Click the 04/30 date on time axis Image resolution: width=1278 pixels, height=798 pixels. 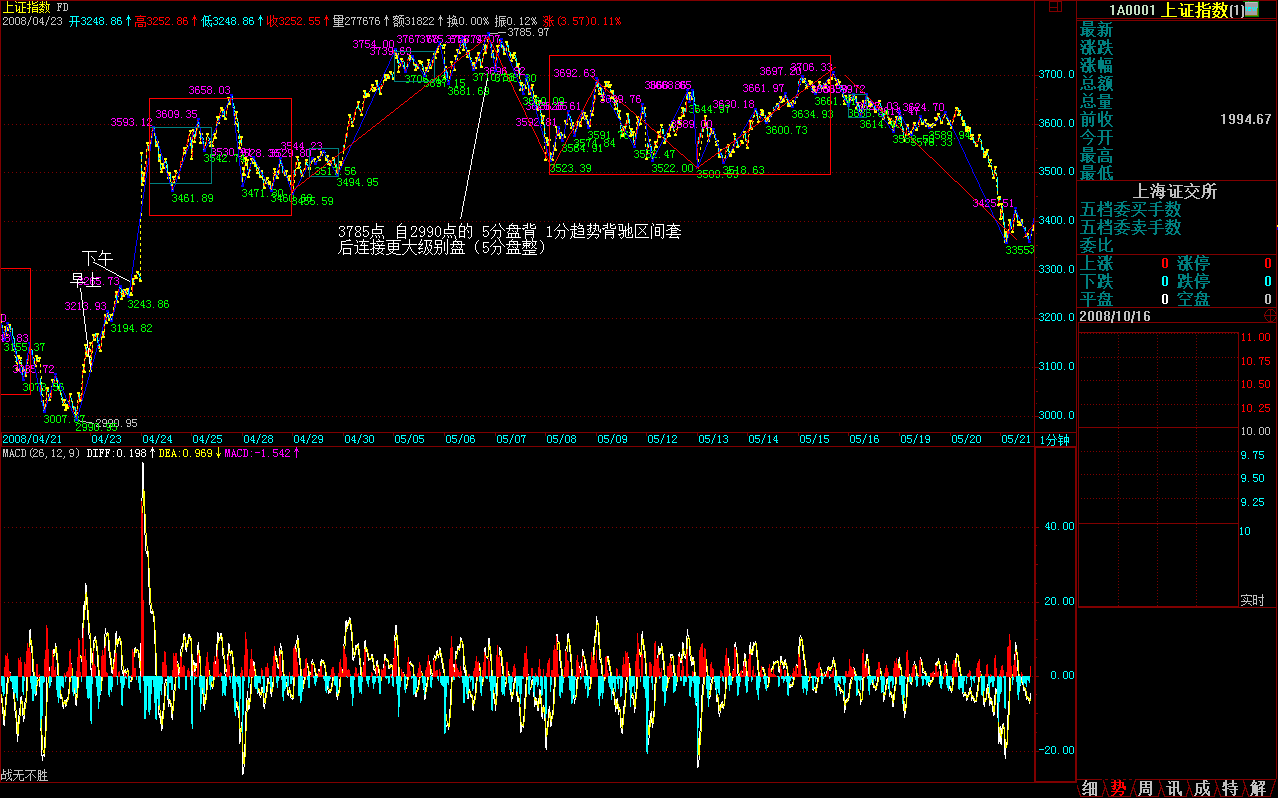click(359, 440)
